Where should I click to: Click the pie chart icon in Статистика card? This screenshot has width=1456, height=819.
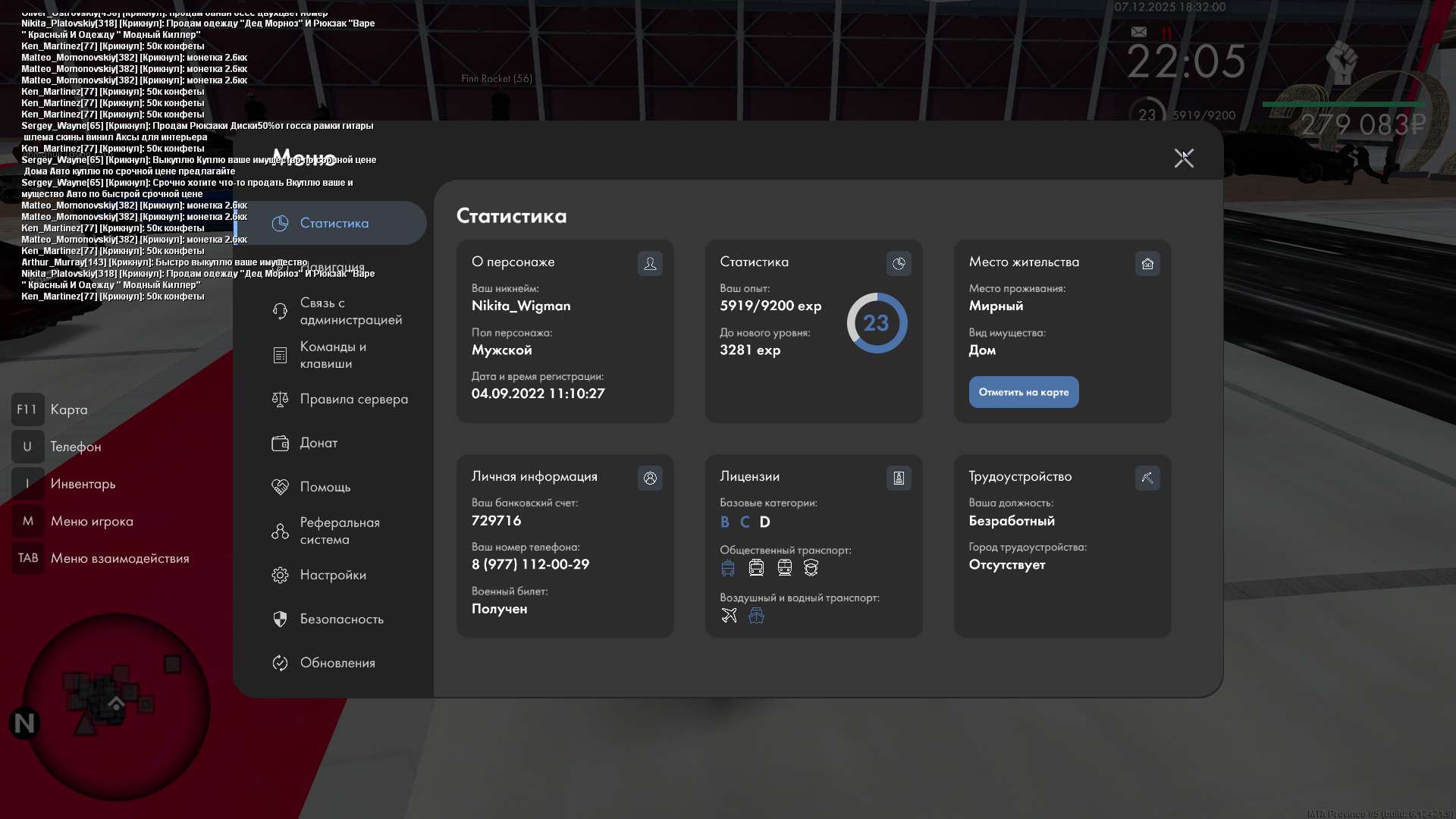click(899, 263)
